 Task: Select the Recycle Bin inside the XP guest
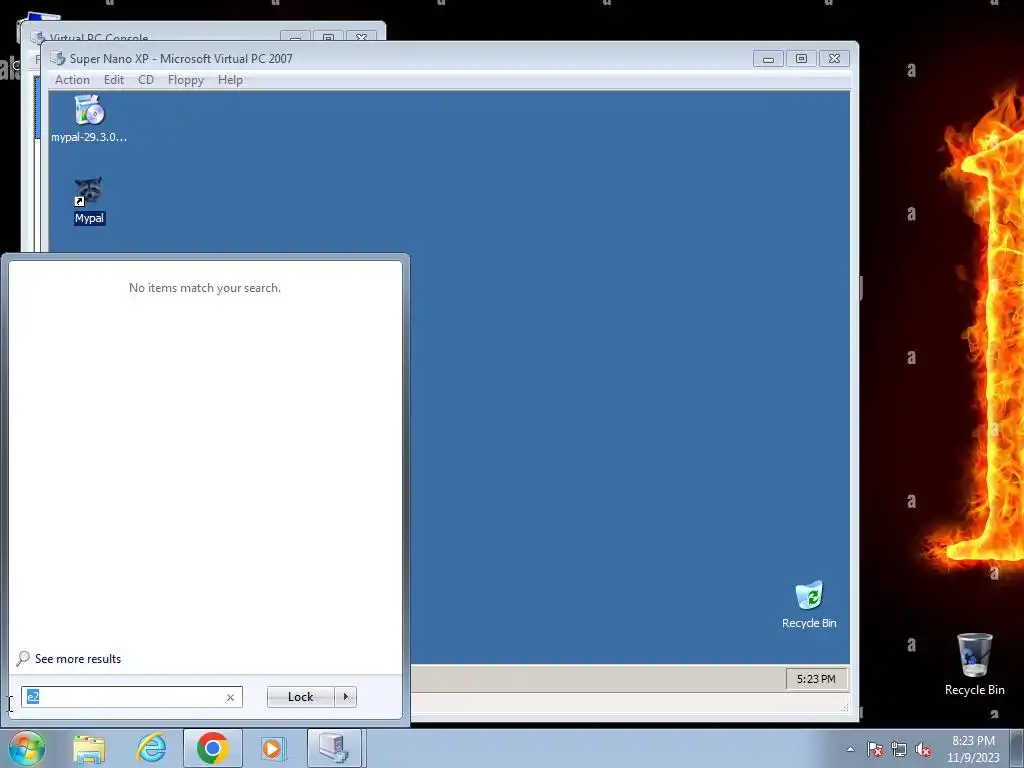[809, 605]
